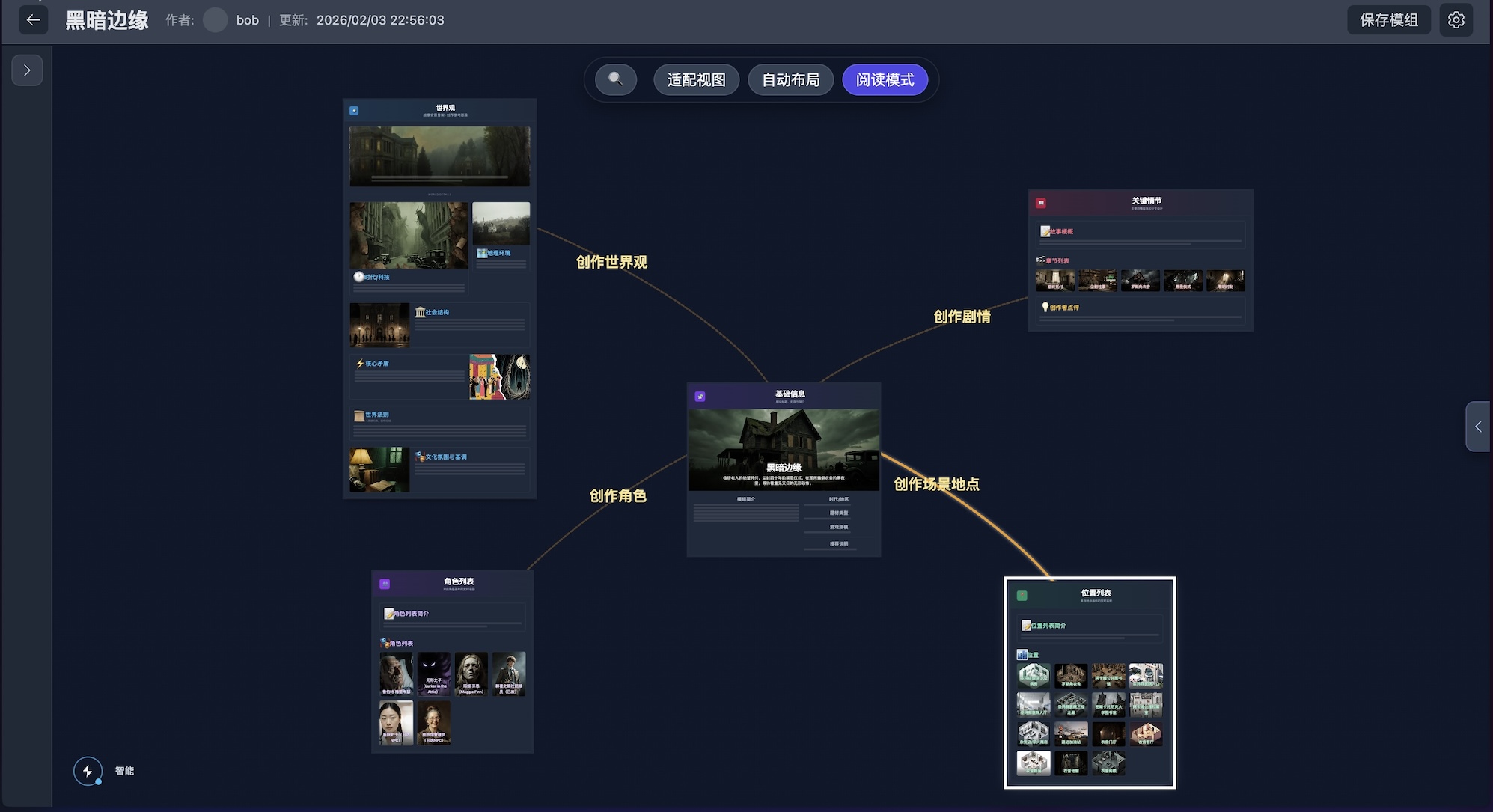Open the settings gear icon
This screenshot has width=1493, height=812.
coord(1456,20)
